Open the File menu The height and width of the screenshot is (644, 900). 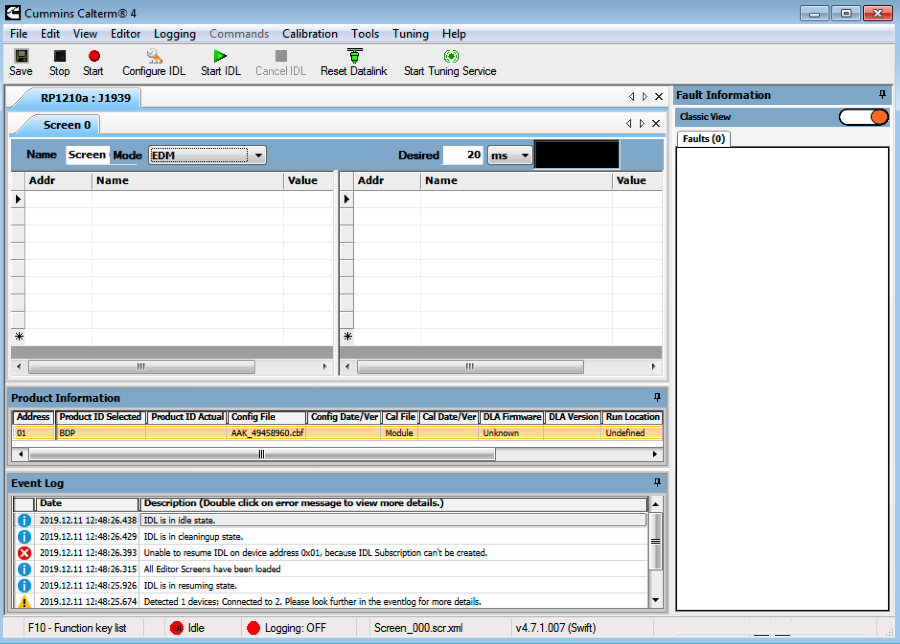click(x=19, y=34)
